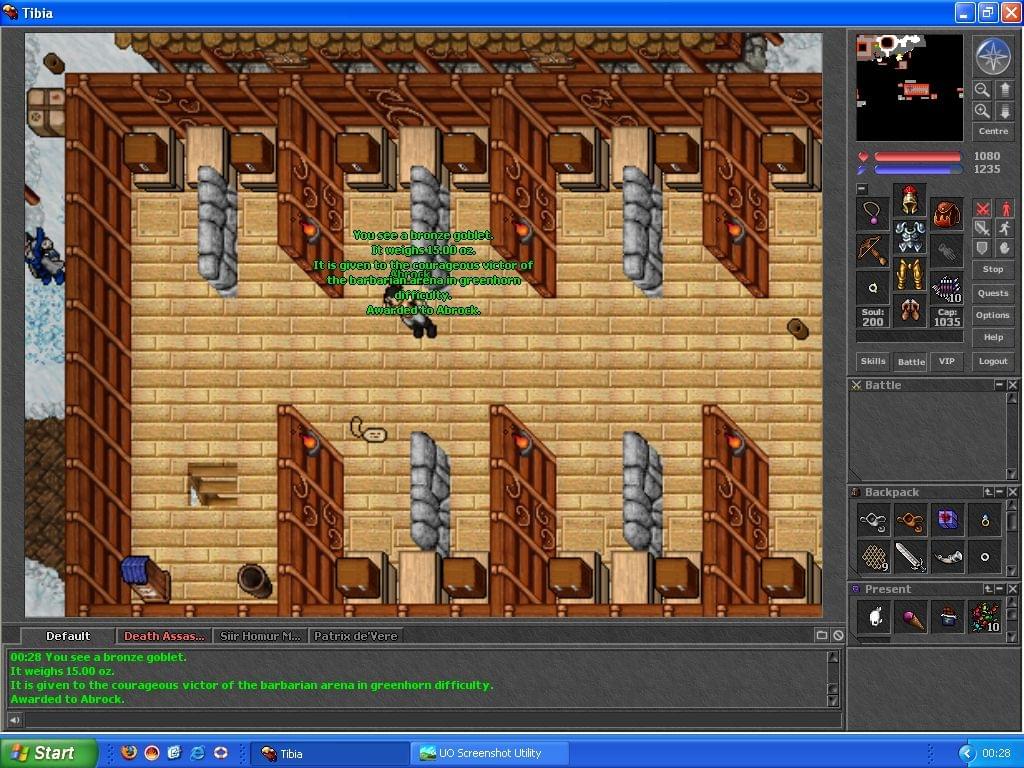
Task: Switch to UO Screenshot Utility taskbar button
Action: click(x=489, y=754)
